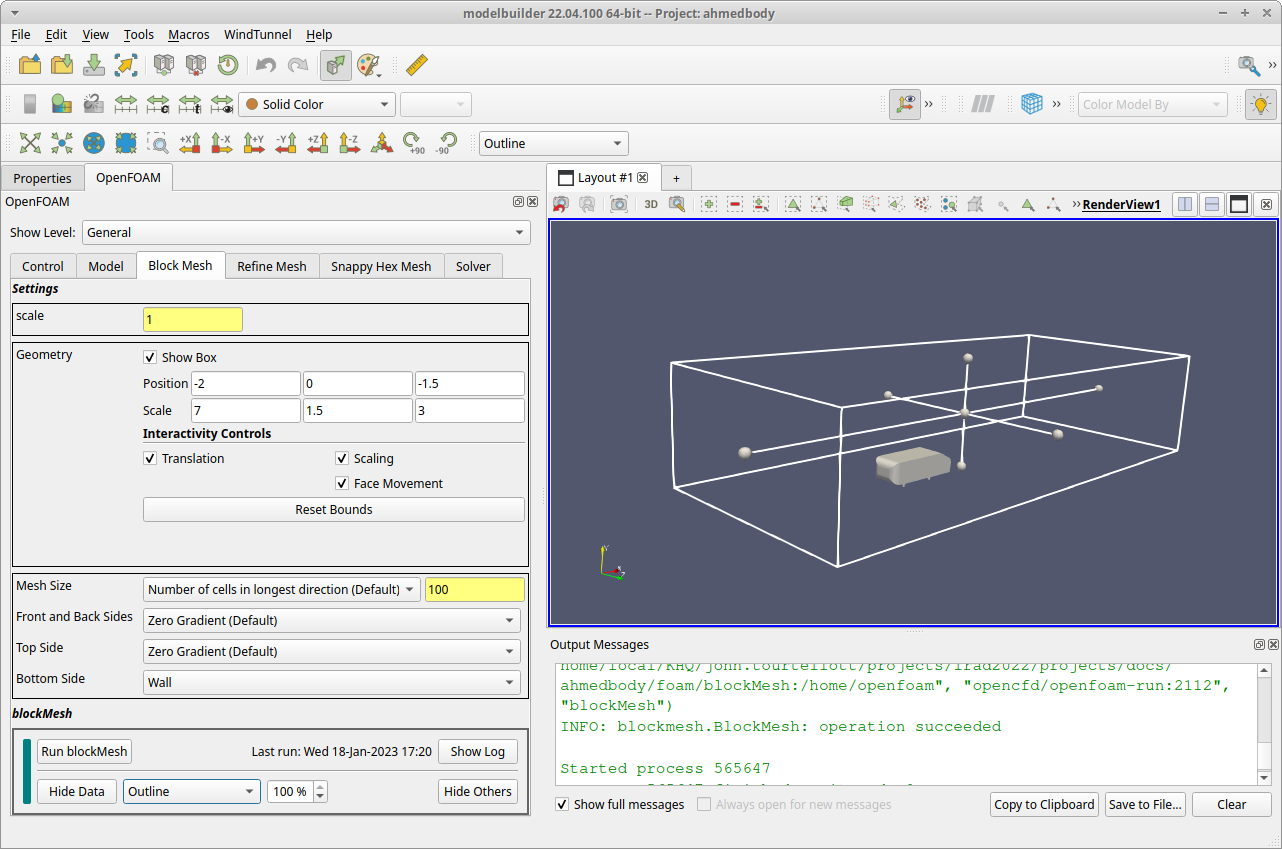
Task: Click the zoom to box magnifier icon
Action: (x=158, y=143)
